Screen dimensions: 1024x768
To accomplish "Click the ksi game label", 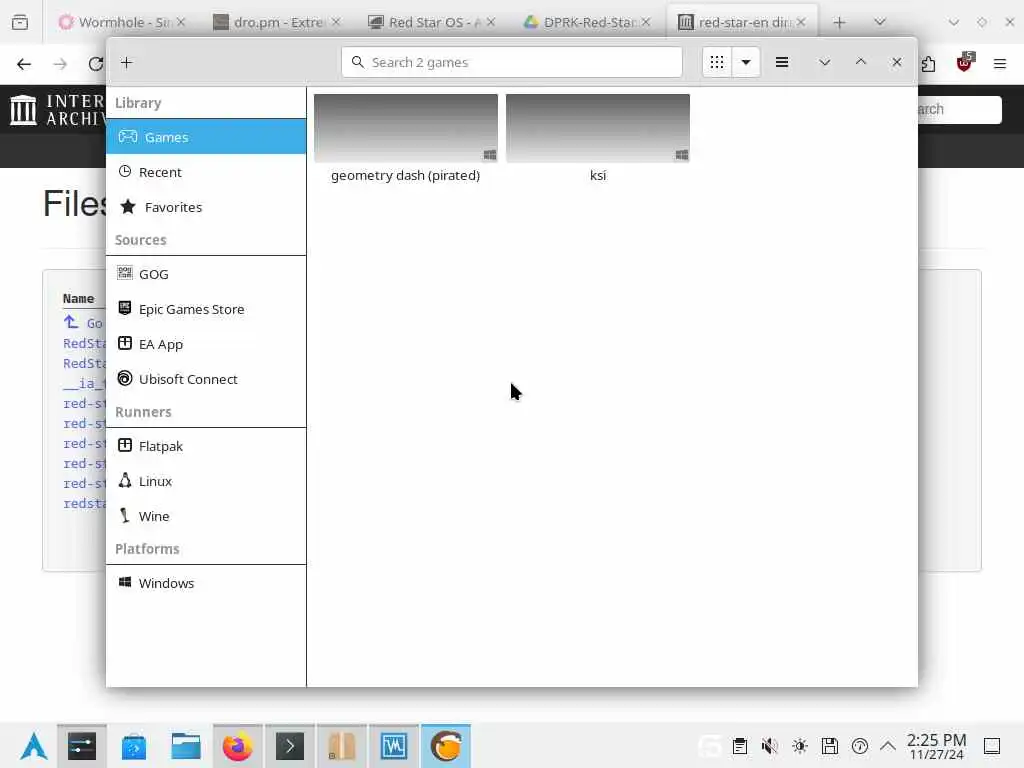I will (598, 175).
